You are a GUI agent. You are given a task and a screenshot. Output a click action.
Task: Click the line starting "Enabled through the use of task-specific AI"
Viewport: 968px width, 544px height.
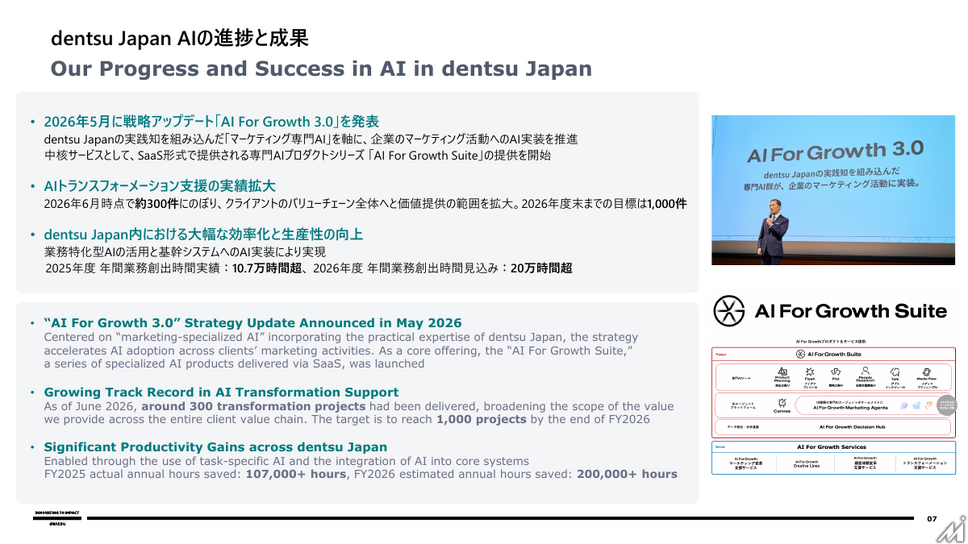pyautogui.click(x=286, y=461)
